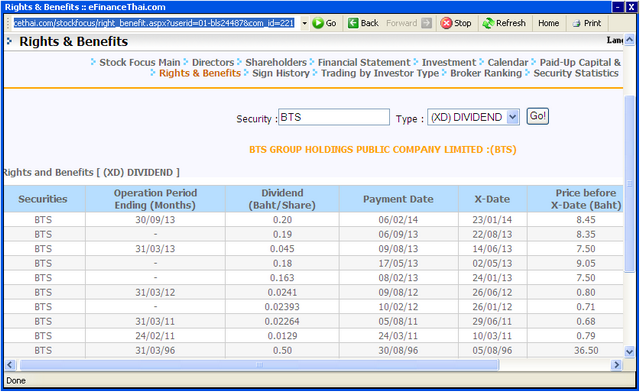Click the X-Date column header
The height and width of the screenshot is (392, 640).
492,199
